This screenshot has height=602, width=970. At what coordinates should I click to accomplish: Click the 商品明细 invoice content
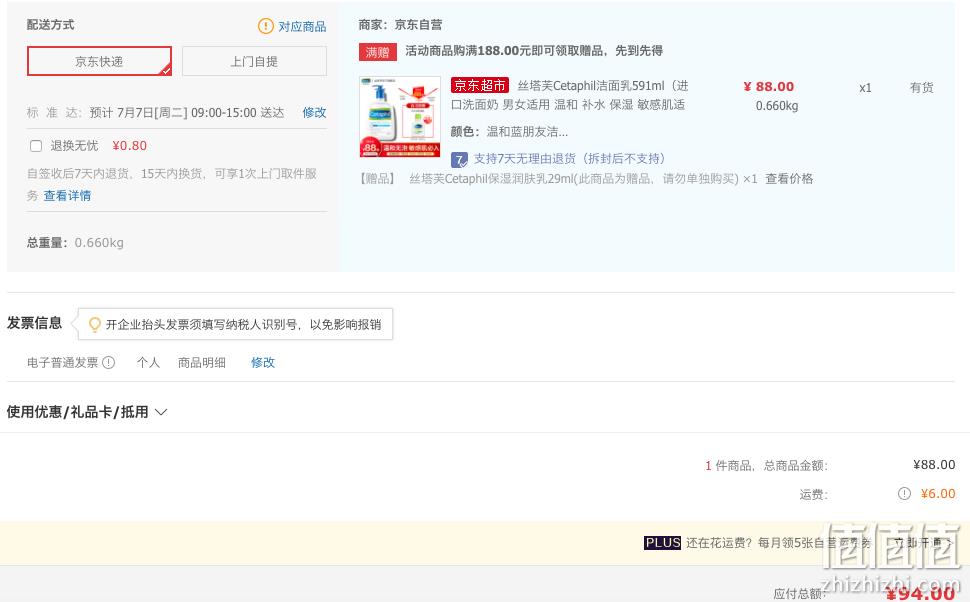point(202,363)
